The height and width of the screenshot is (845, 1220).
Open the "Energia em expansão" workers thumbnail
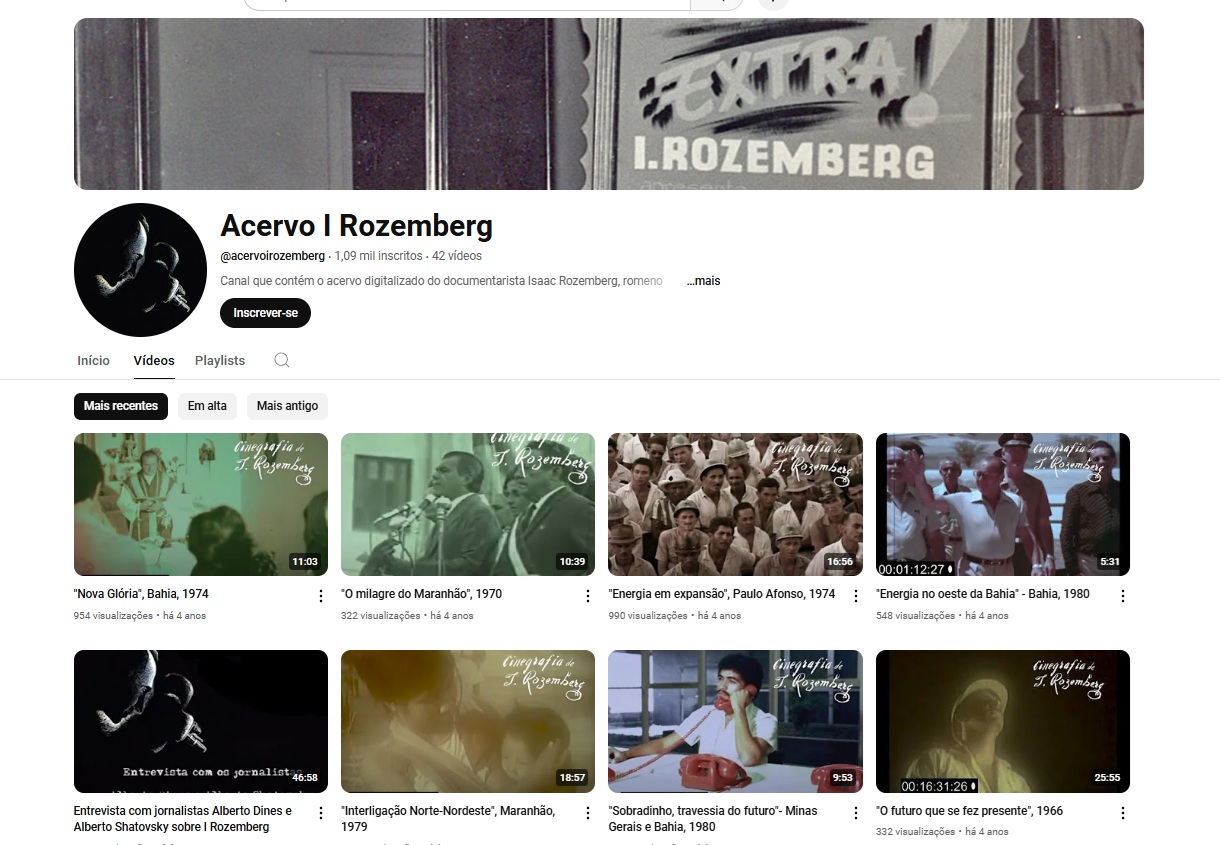click(735, 504)
